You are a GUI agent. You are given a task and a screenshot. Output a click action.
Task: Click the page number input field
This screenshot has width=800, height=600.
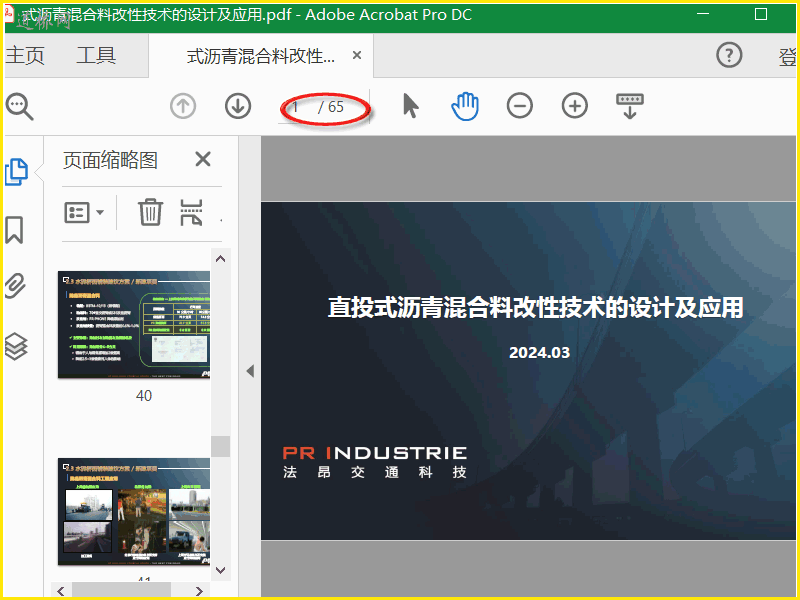[295, 107]
